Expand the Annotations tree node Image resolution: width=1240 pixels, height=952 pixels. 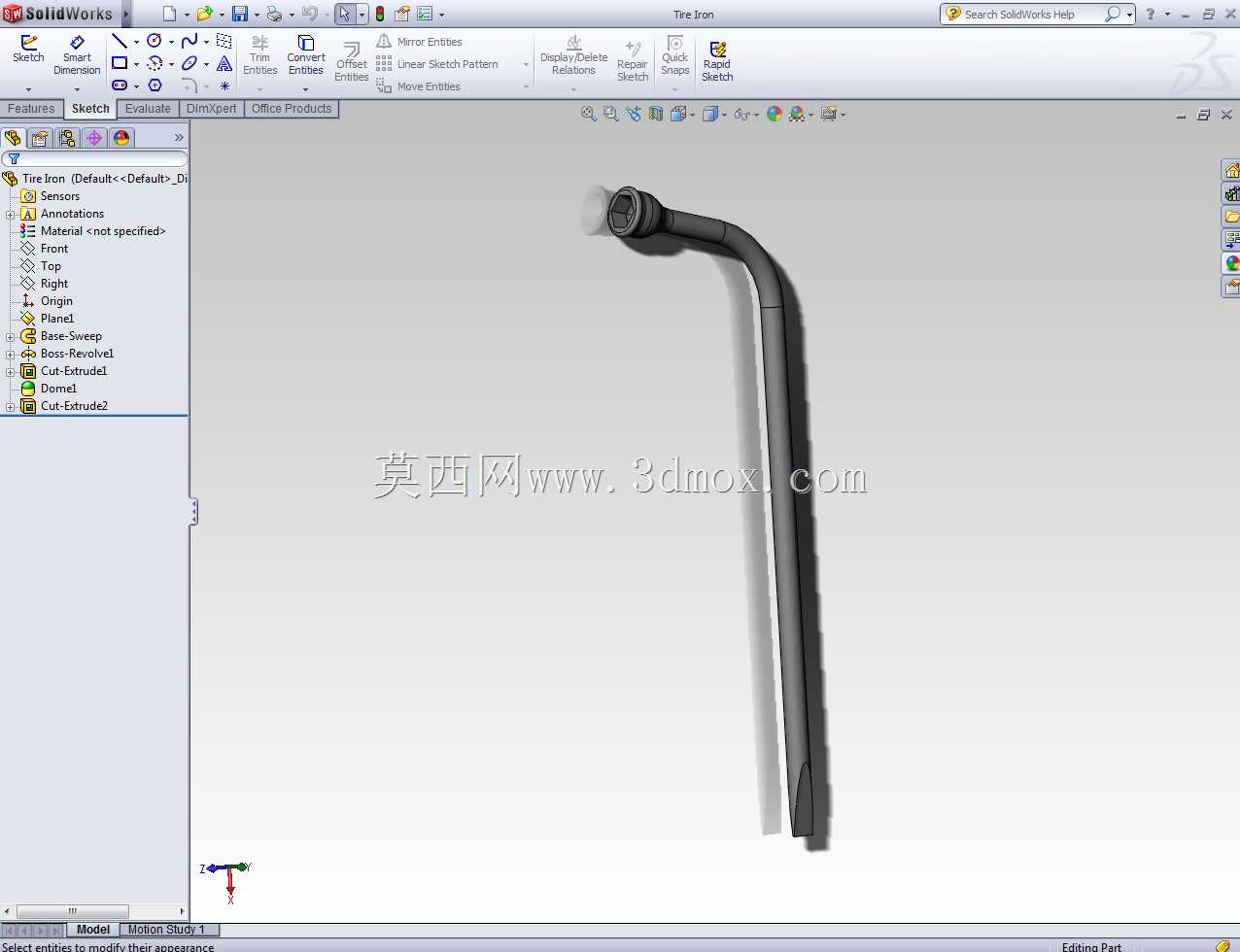10,214
